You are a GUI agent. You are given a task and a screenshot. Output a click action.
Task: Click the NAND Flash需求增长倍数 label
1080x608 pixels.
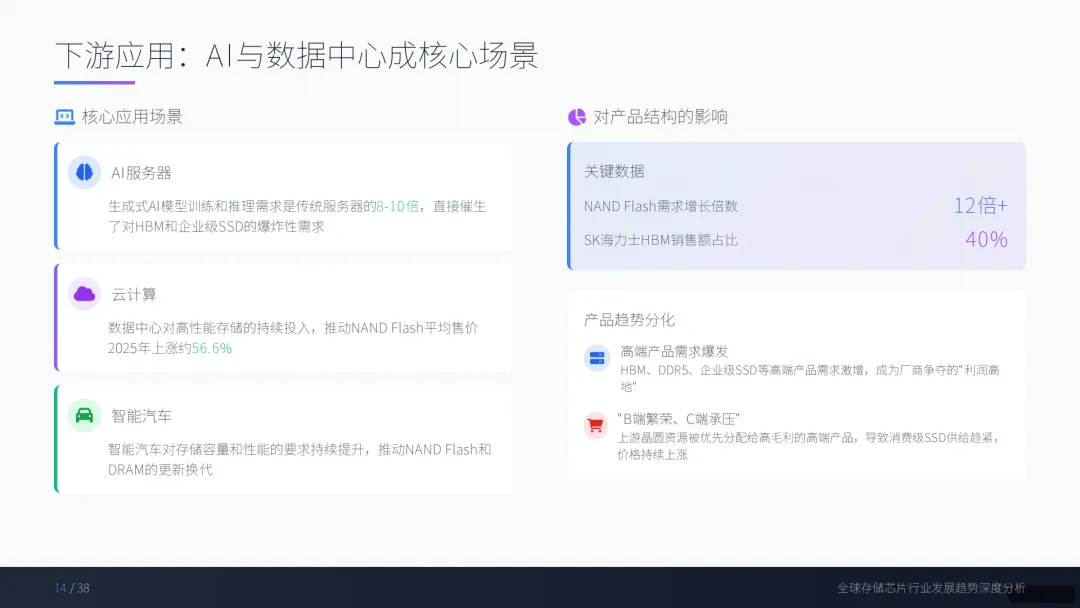pos(661,206)
